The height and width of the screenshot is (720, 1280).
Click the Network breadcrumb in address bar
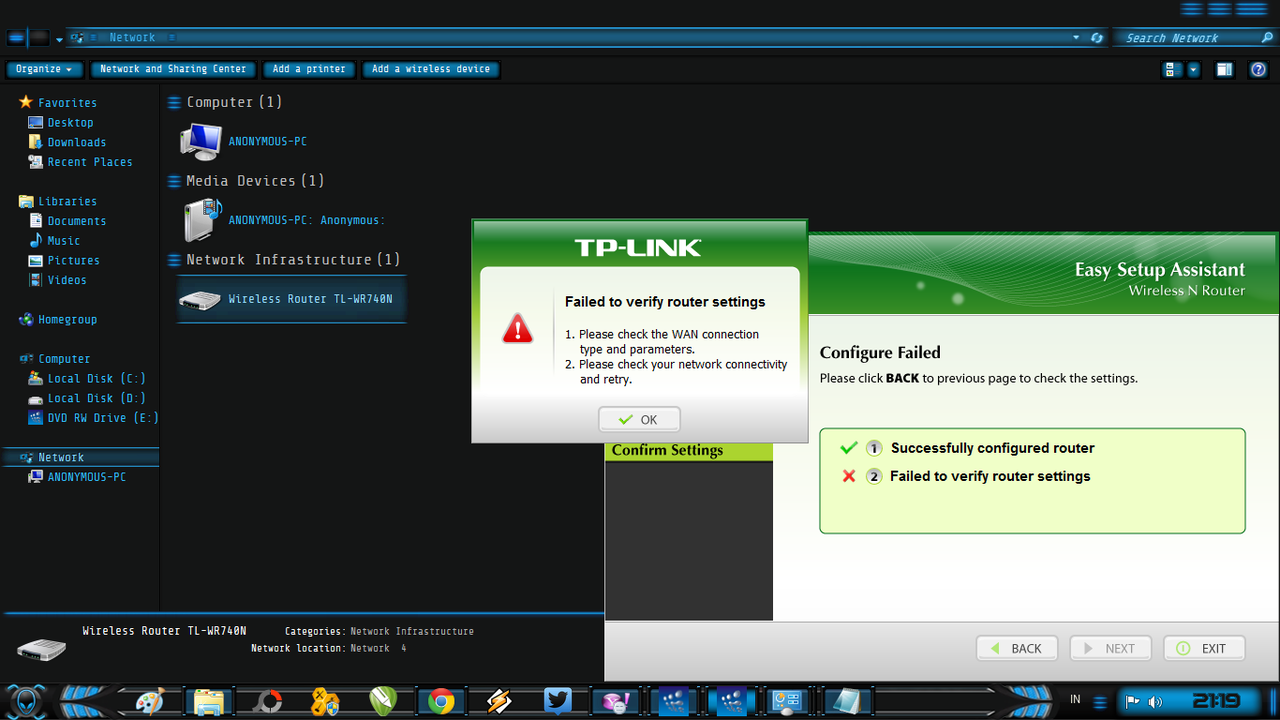tap(132, 38)
